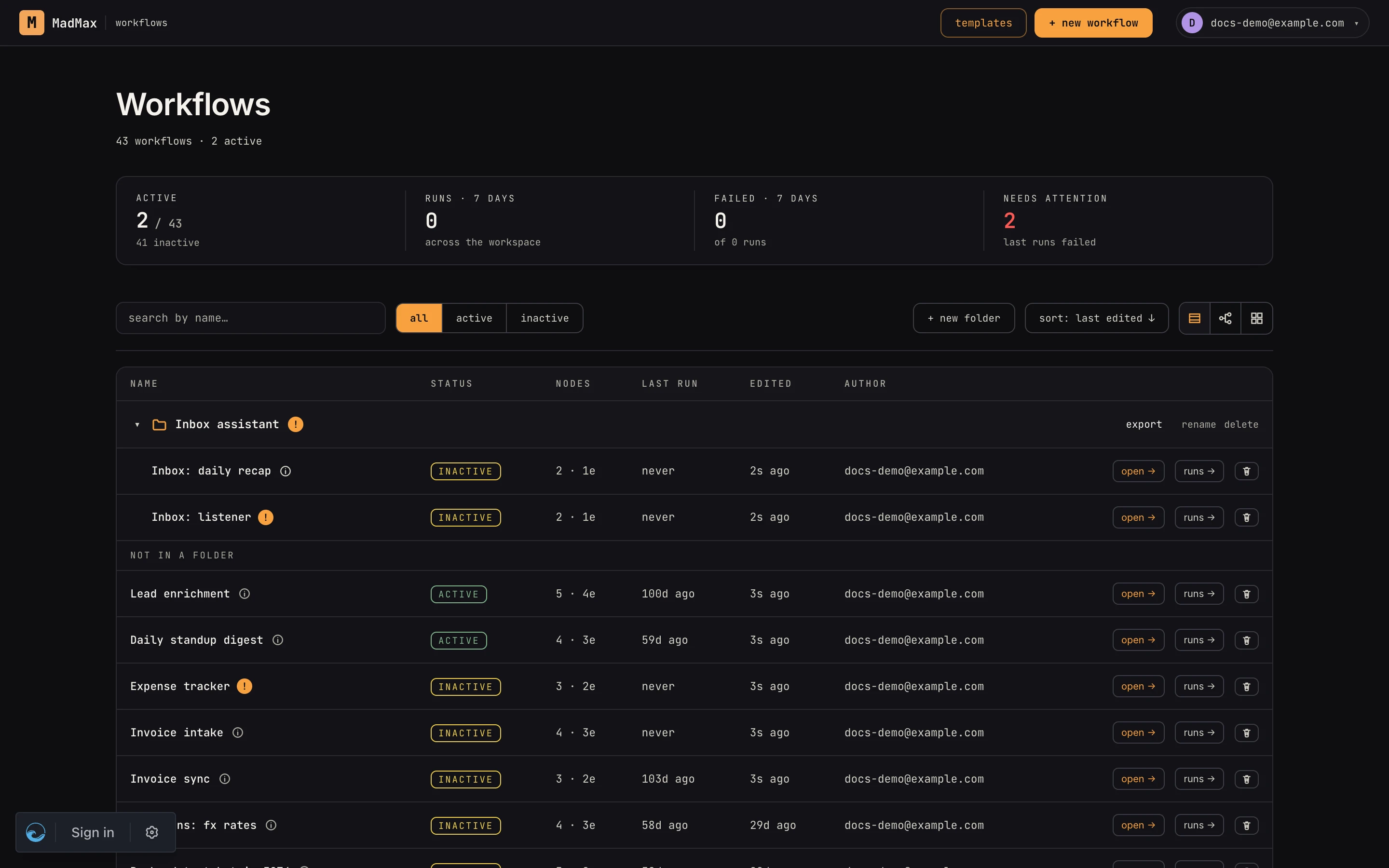Viewport: 1389px width, 868px height.
Task: Switch to grid view icon
Action: pyautogui.click(x=1256, y=318)
